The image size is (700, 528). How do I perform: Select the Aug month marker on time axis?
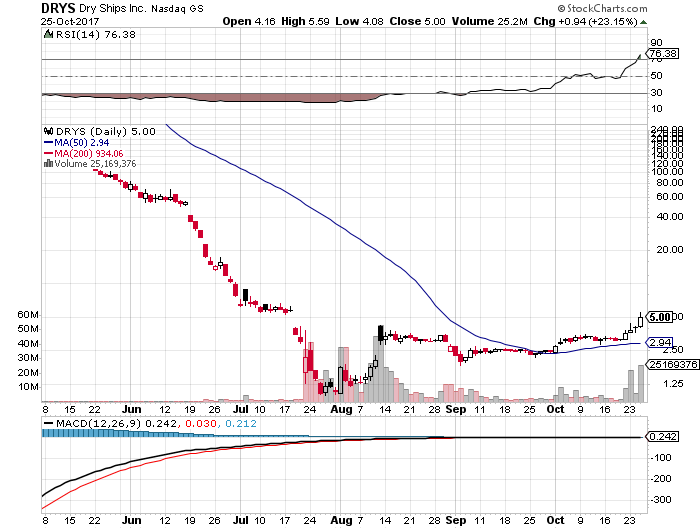pyautogui.click(x=341, y=409)
